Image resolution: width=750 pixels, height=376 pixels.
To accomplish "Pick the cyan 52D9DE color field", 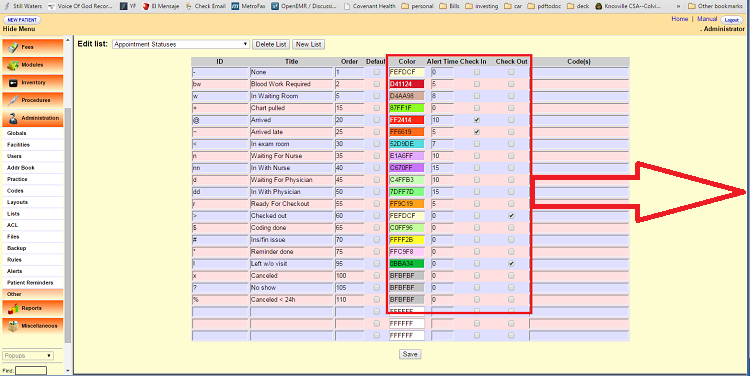I will 407,144.
